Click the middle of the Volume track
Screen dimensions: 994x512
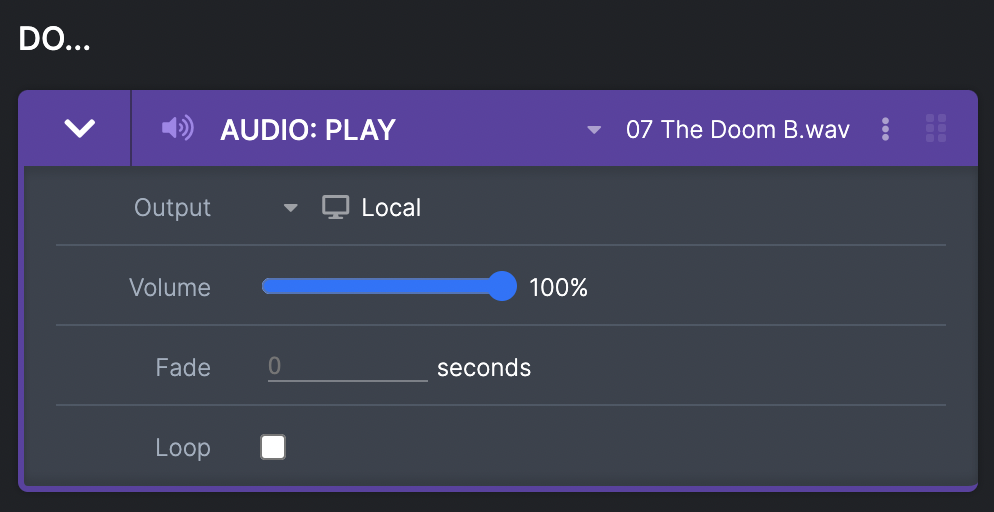coord(382,286)
